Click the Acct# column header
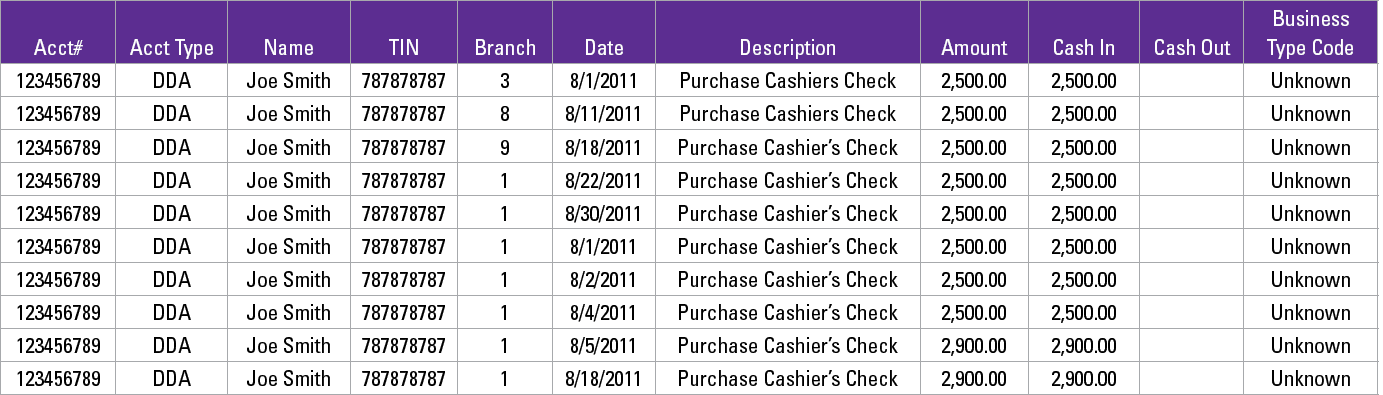This screenshot has width=1383, height=395. (58, 47)
